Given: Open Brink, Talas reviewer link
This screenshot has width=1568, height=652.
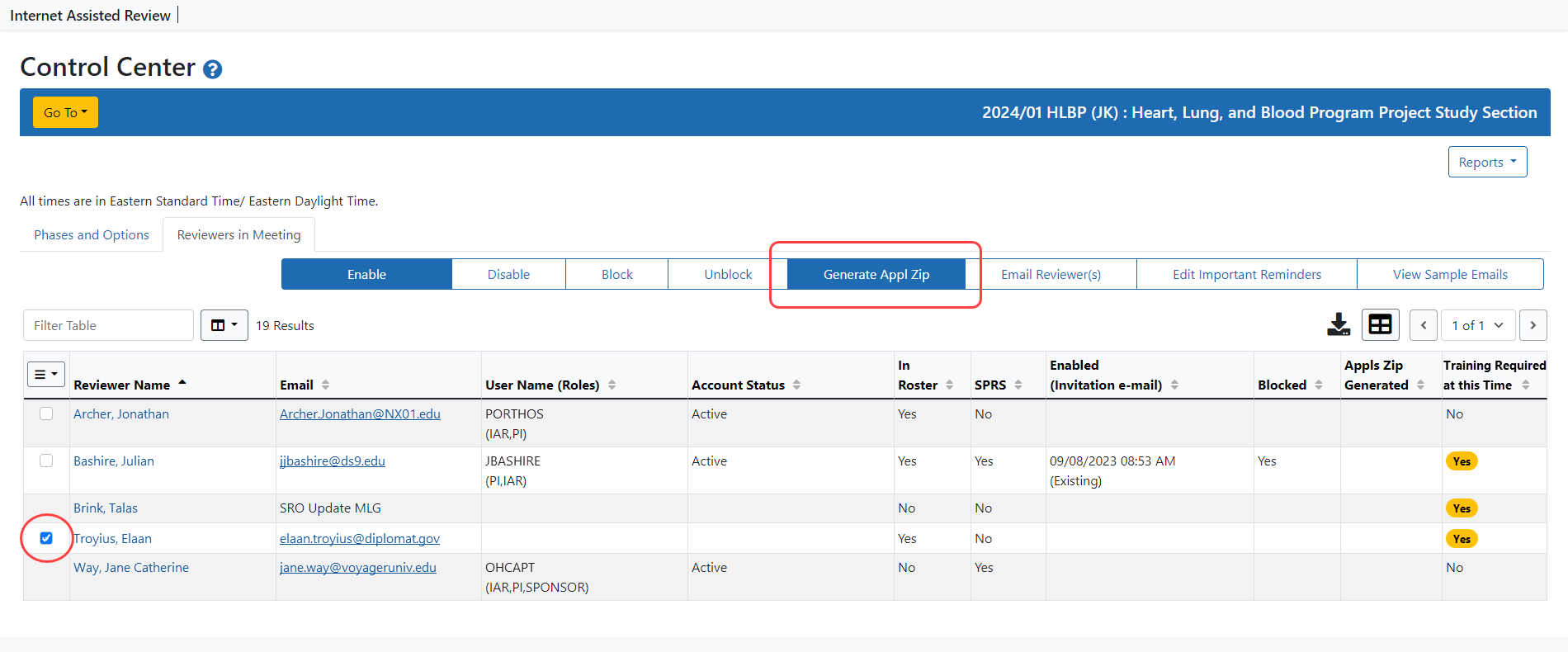Looking at the screenshot, I should tap(106, 508).
